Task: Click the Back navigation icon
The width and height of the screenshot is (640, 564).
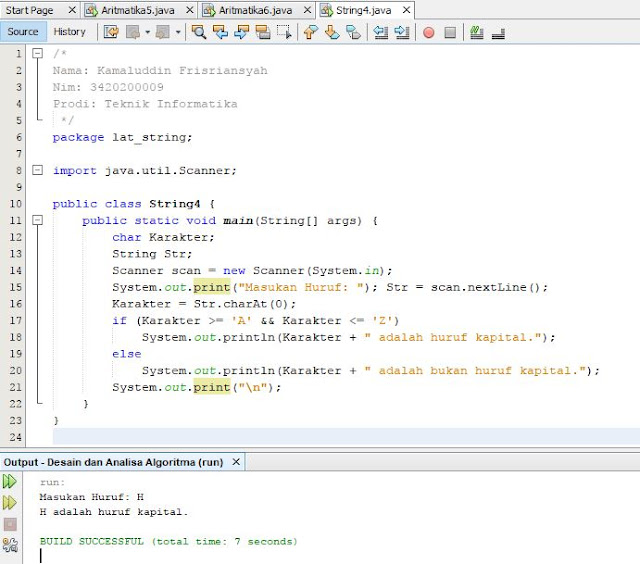Action: (x=133, y=32)
